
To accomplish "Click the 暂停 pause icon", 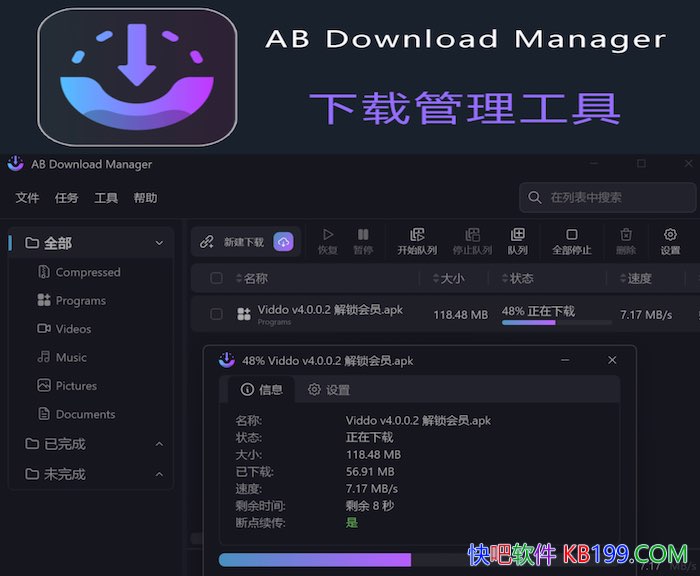I will (x=363, y=234).
